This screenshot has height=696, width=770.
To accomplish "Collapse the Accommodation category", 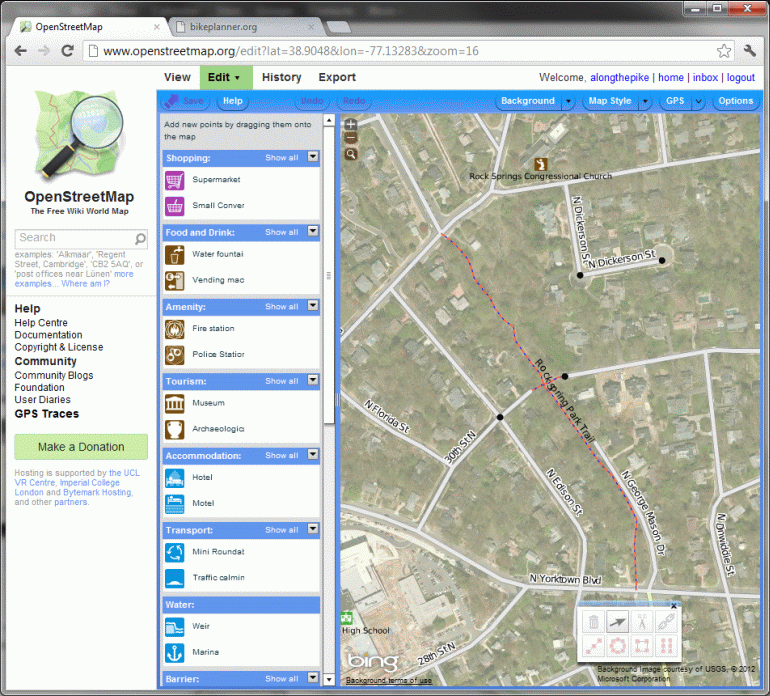I will (312, 454).
